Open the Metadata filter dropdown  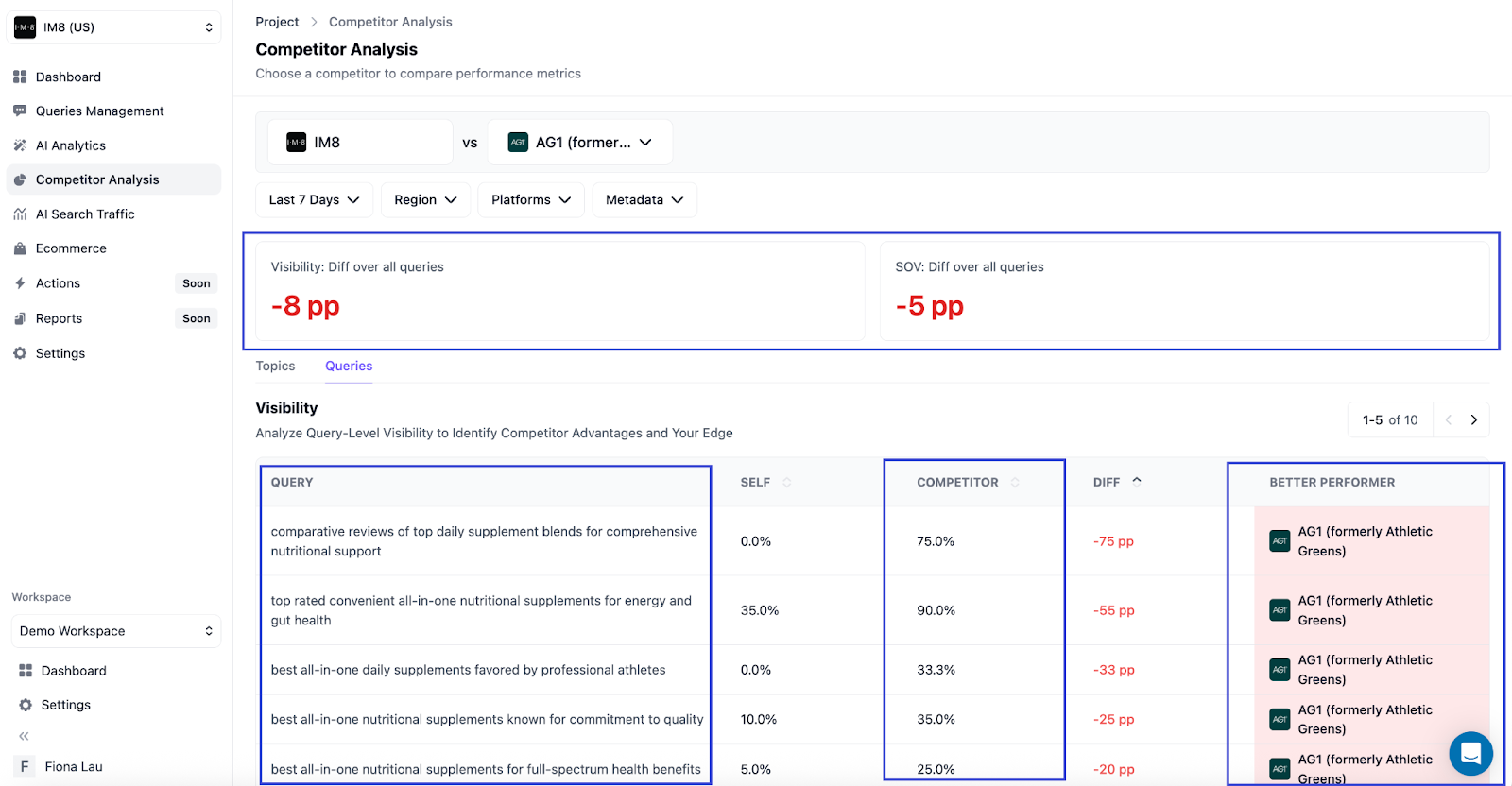(644, 200)
